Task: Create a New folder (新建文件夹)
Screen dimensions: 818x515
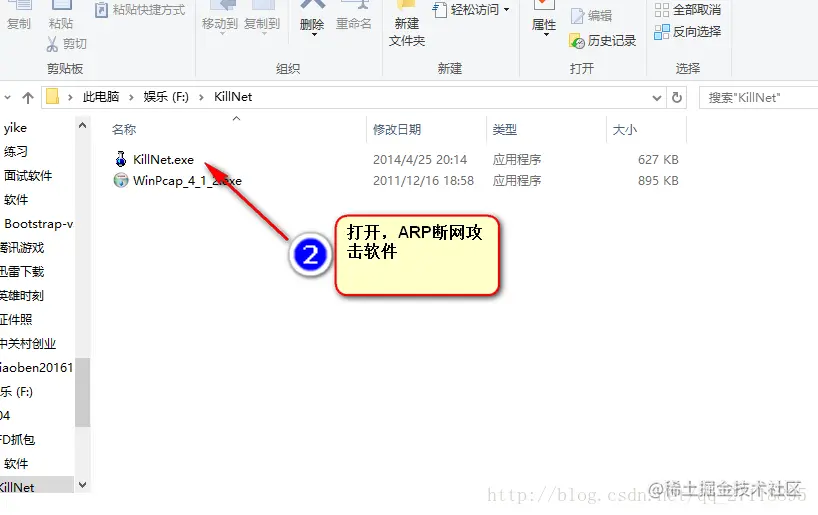Action: pos(407,25)
